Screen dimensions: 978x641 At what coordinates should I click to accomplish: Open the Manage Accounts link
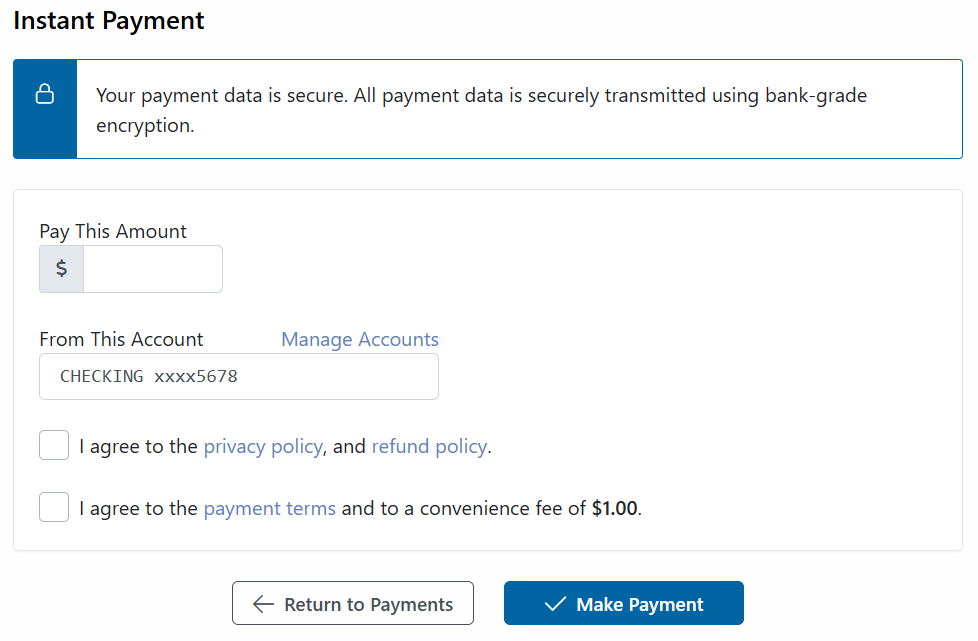[360, 339]
